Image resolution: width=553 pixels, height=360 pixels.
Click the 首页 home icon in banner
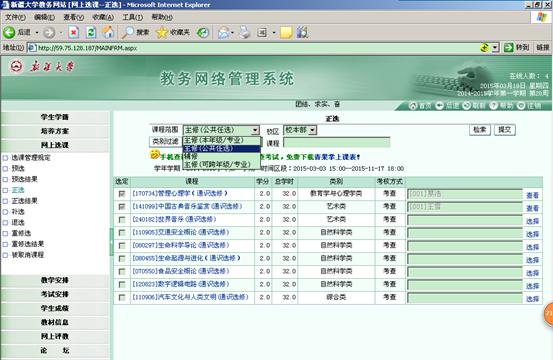413,105
